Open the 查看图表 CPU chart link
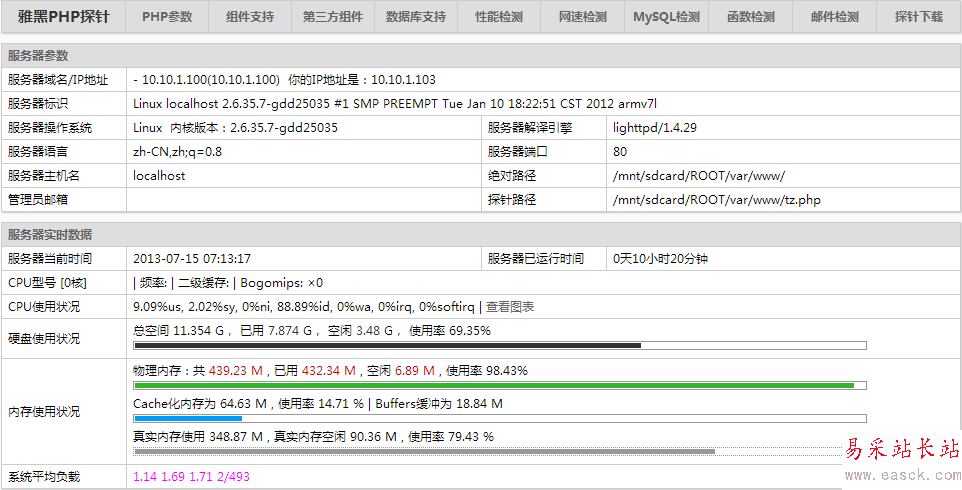The width and height of the screenshot is (962, 490). pos(510,307)
